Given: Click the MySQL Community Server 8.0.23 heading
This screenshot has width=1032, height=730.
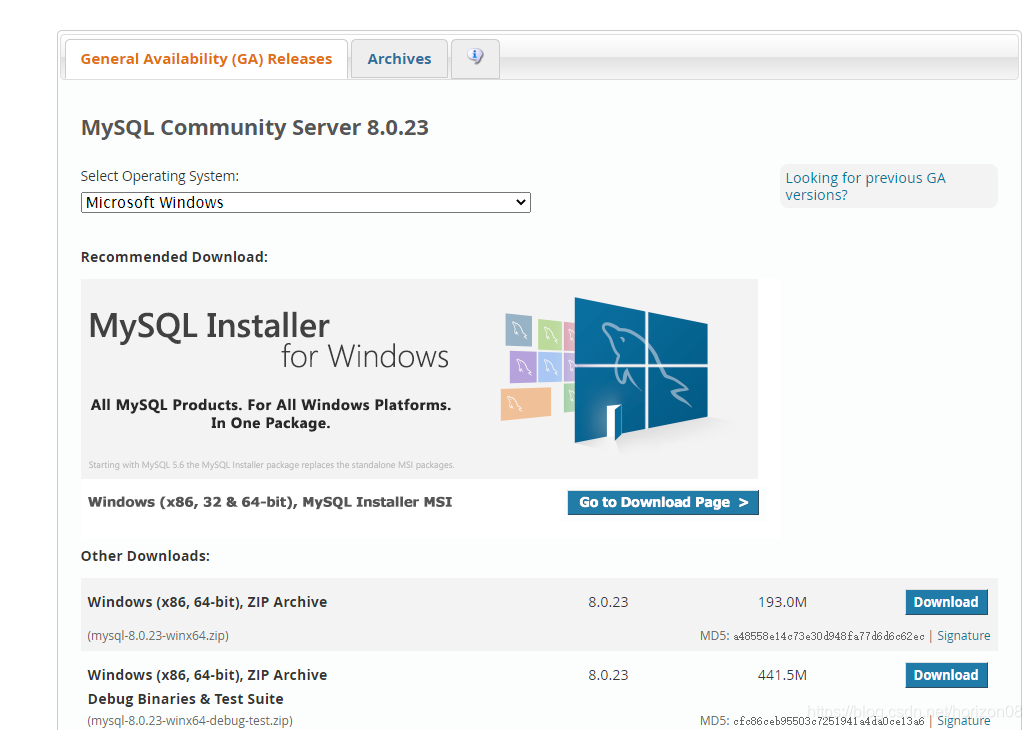Looking at the screenshot, I should point(255,128).
